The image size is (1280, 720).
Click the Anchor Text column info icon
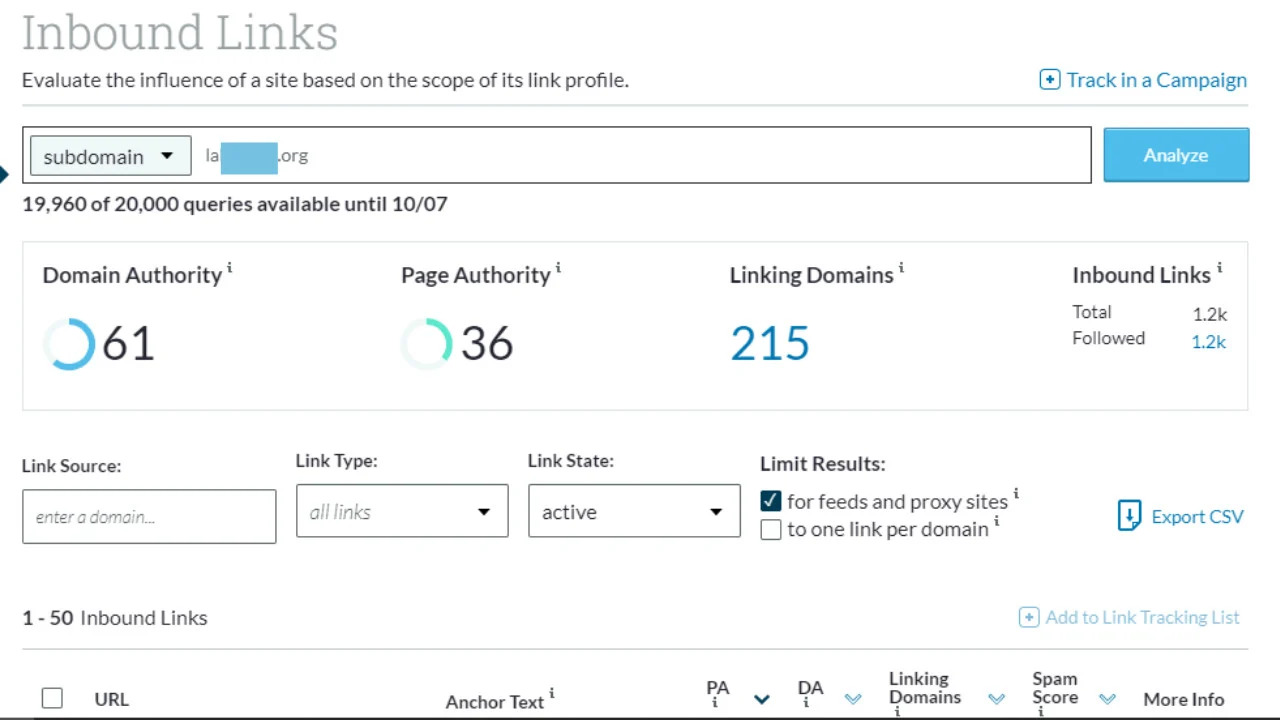[551, 691]
